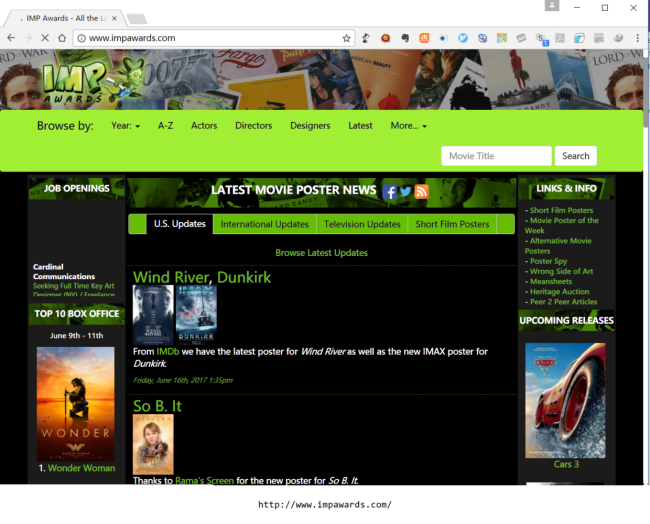Click the browser home button
The width and height of the screenshot is (650, 524).
[x=61, y=38]
